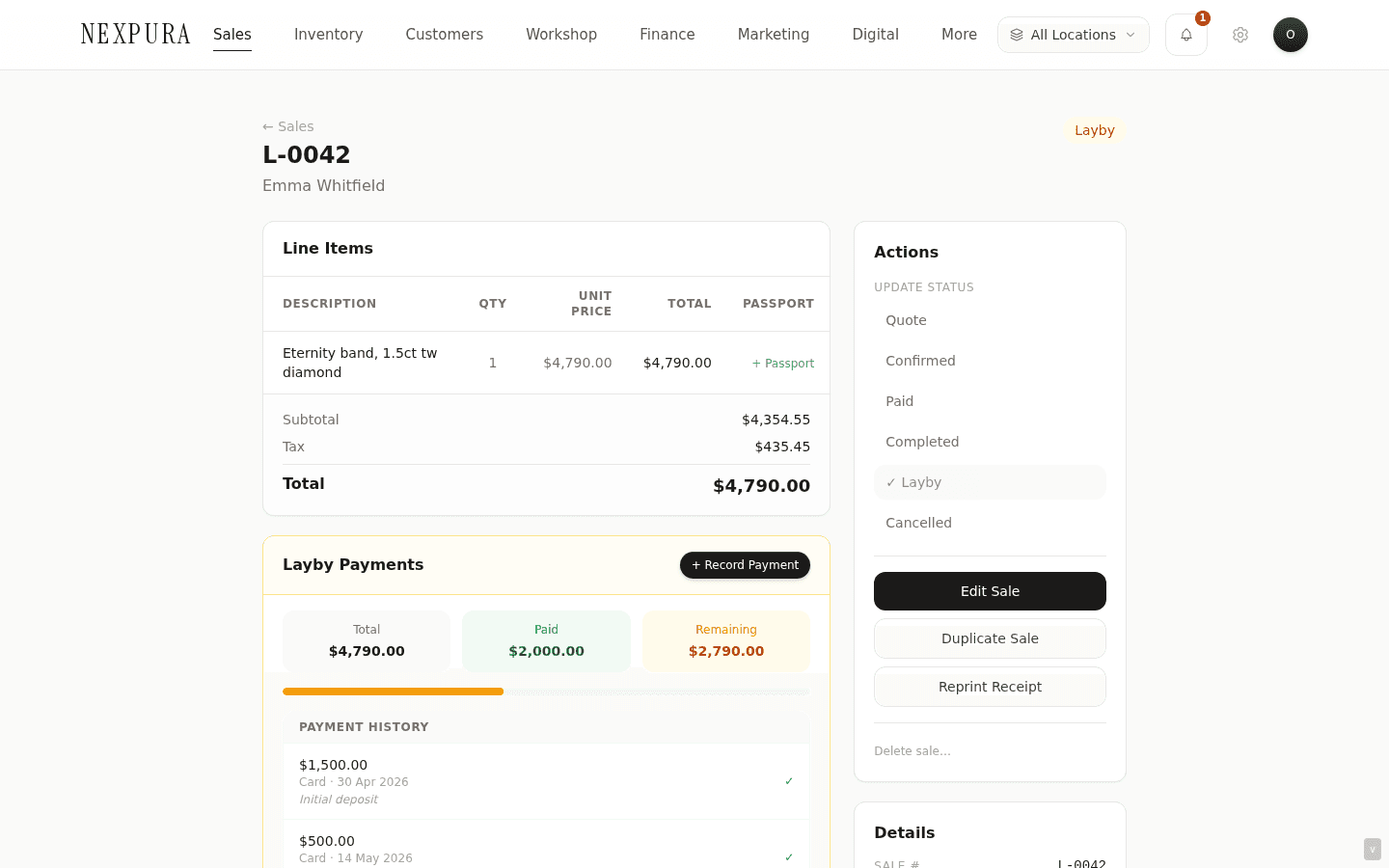Click the Subtotal value $4,354.55
Viewport: 1389px width, 868px height.
click(x=776, y=420)
